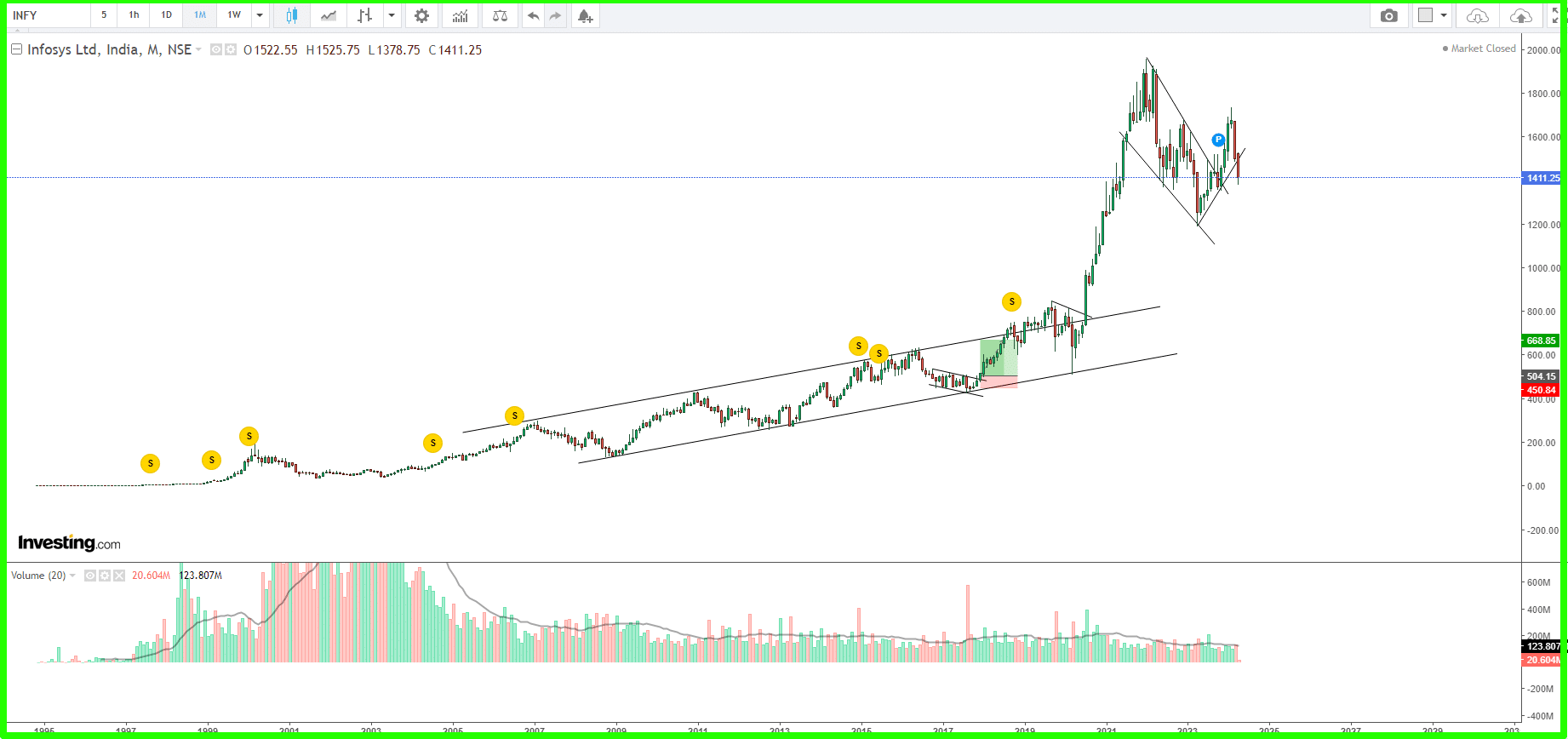Screen dimensions: 1568x739
Task: Expand the time interval dropdown arrow
Action: tap(260, 15)
